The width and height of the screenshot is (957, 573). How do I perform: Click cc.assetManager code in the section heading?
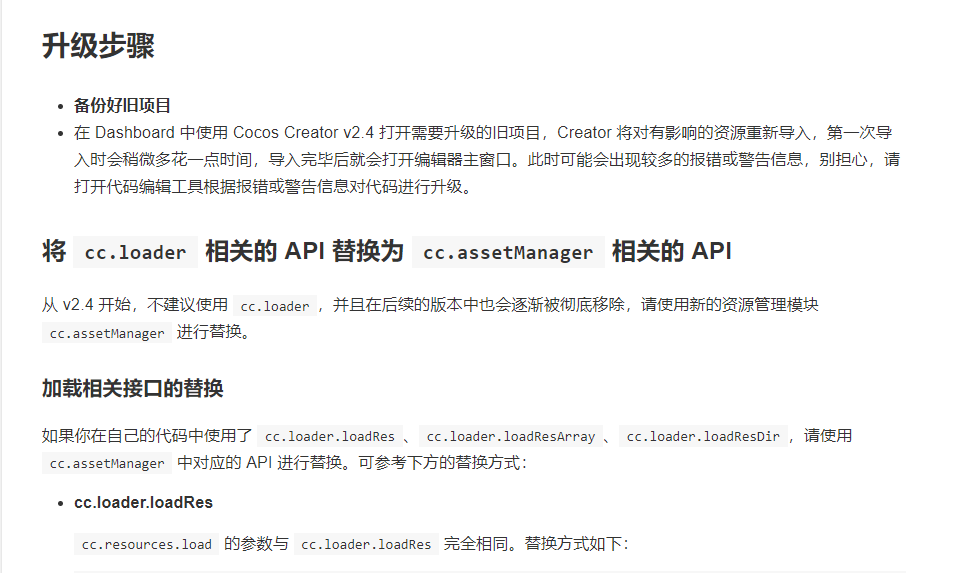tap(508, 252)
